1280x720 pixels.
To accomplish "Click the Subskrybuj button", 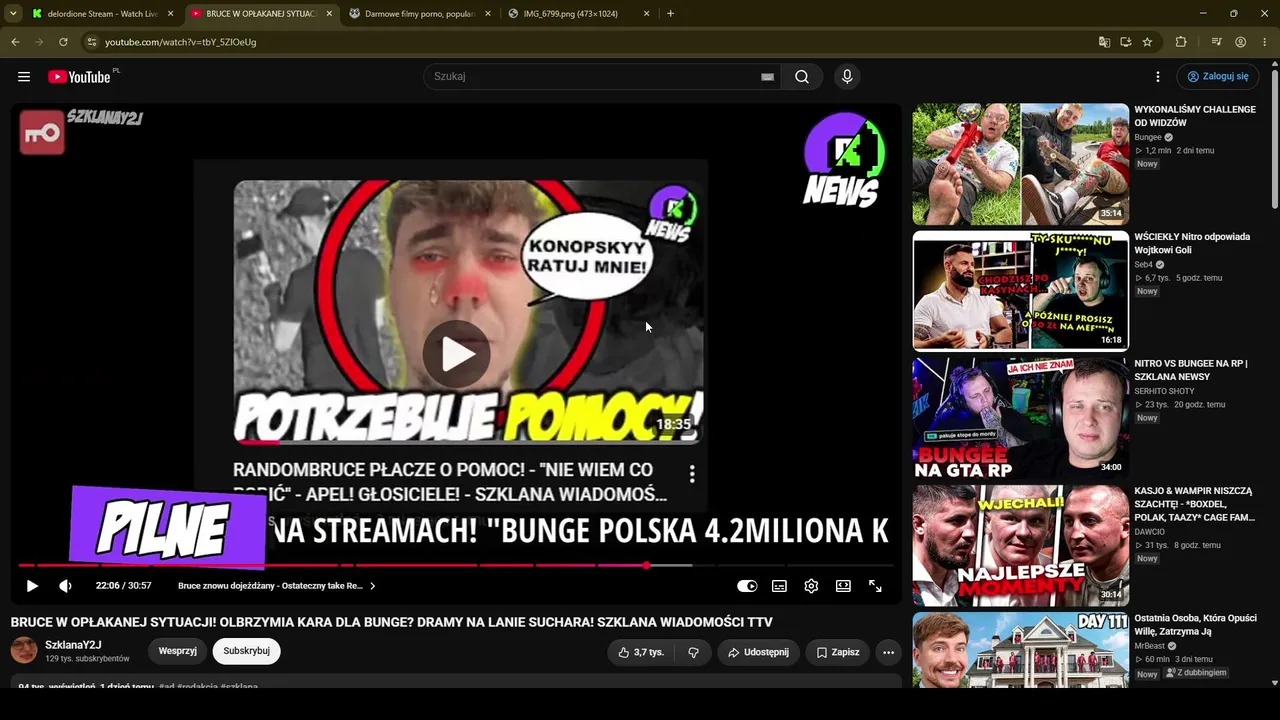I will pos(247,651).
